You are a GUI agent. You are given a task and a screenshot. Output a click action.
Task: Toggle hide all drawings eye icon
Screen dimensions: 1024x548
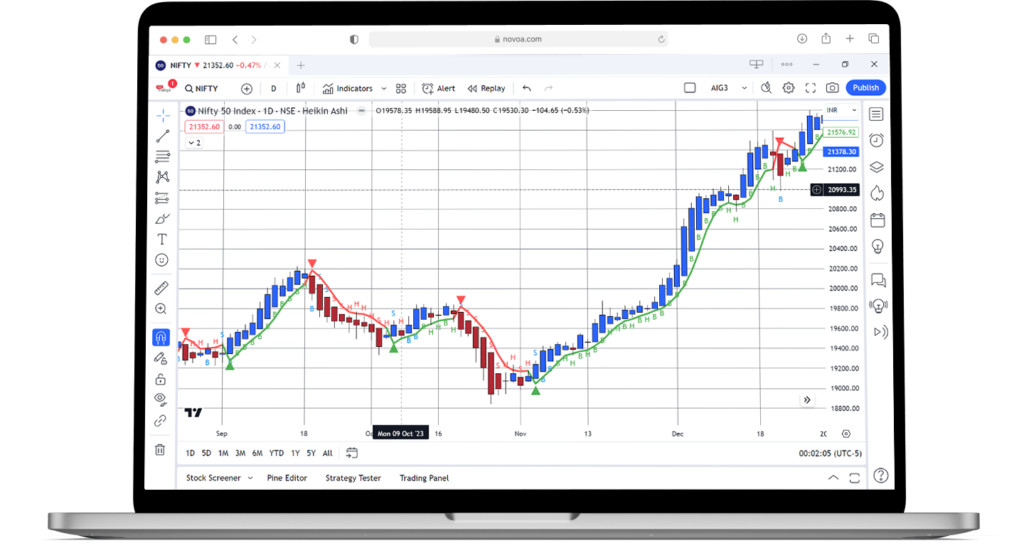[x=160, y=399]
